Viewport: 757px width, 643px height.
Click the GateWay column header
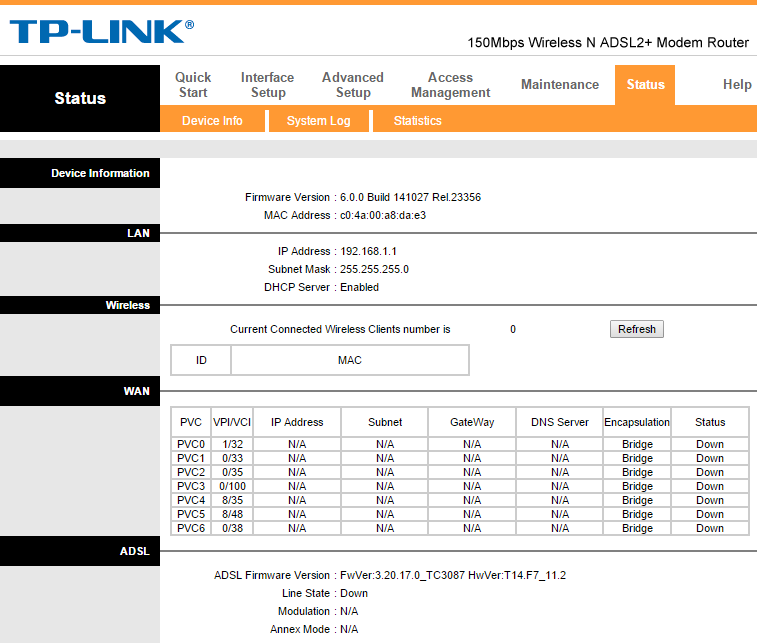coord(472,422)
